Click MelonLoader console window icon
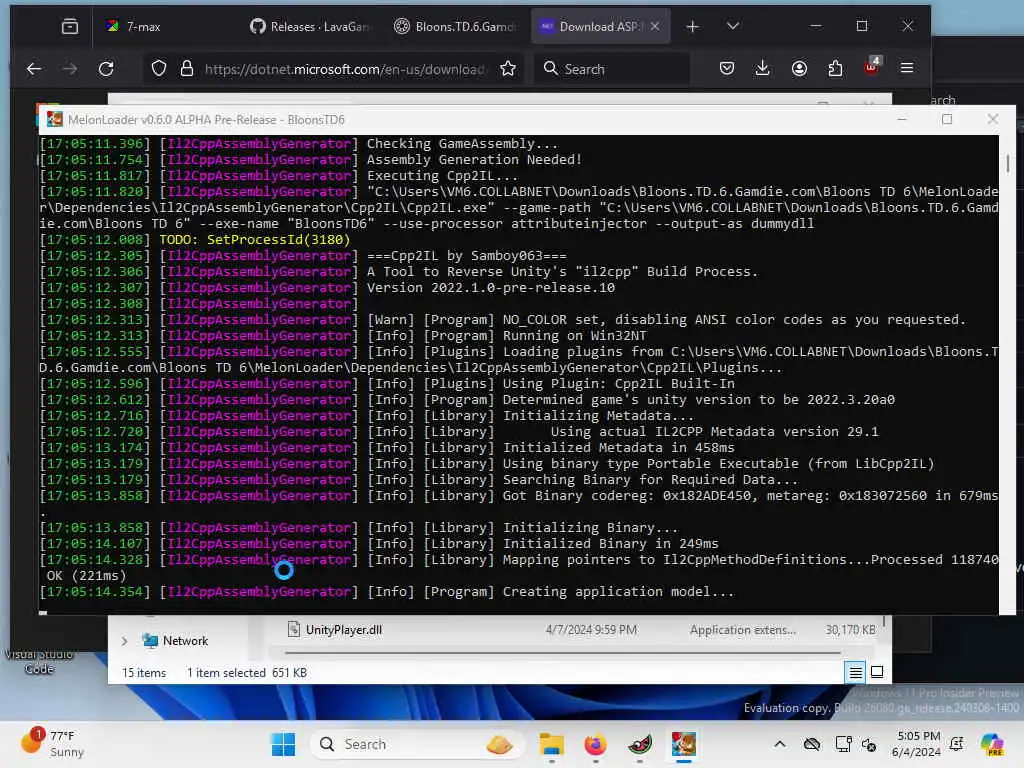The image size is (1024, 768). [55, 120]
